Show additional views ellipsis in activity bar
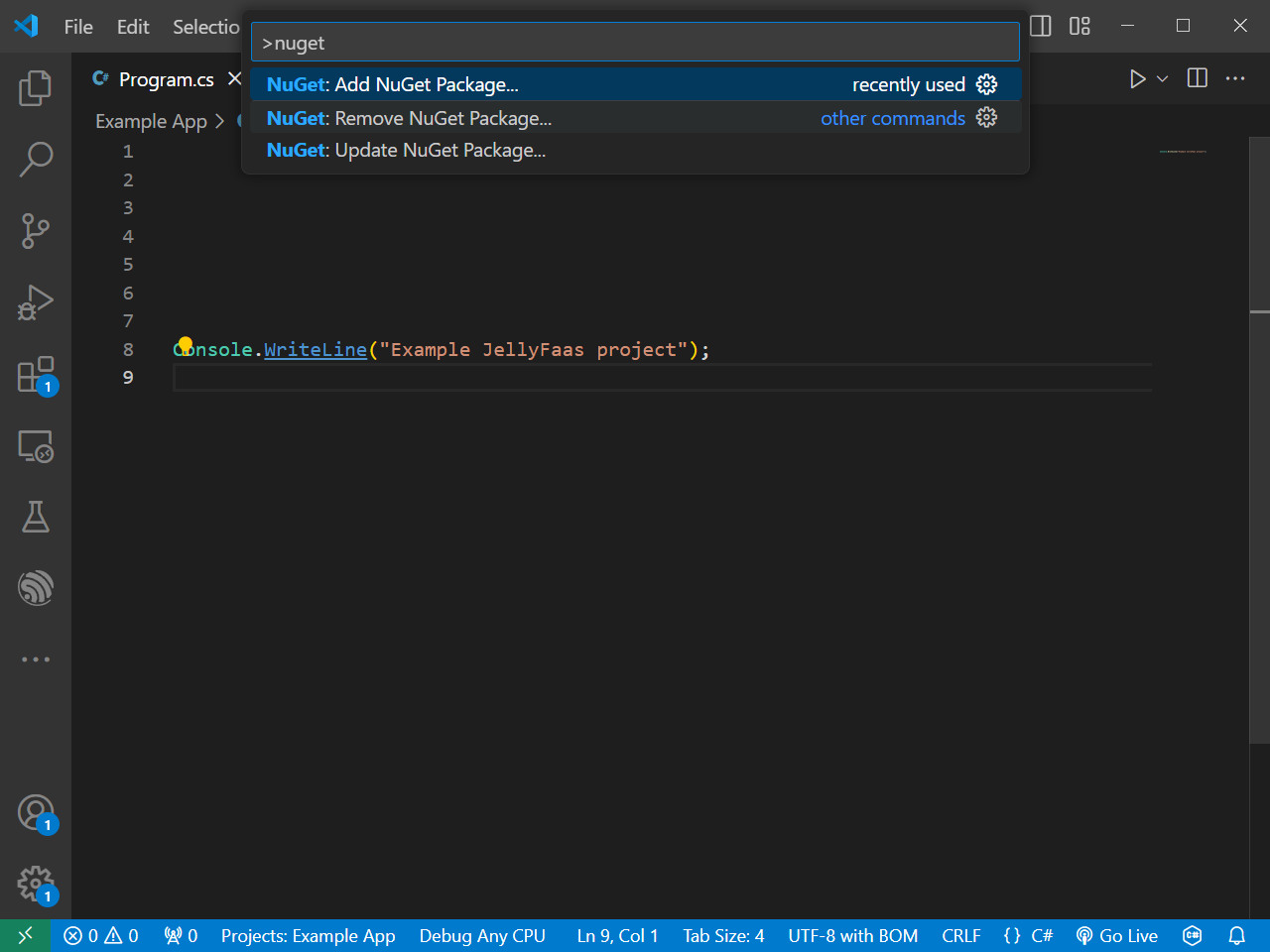Viewport: 1270px width, 952px height. tap(36, 659)
